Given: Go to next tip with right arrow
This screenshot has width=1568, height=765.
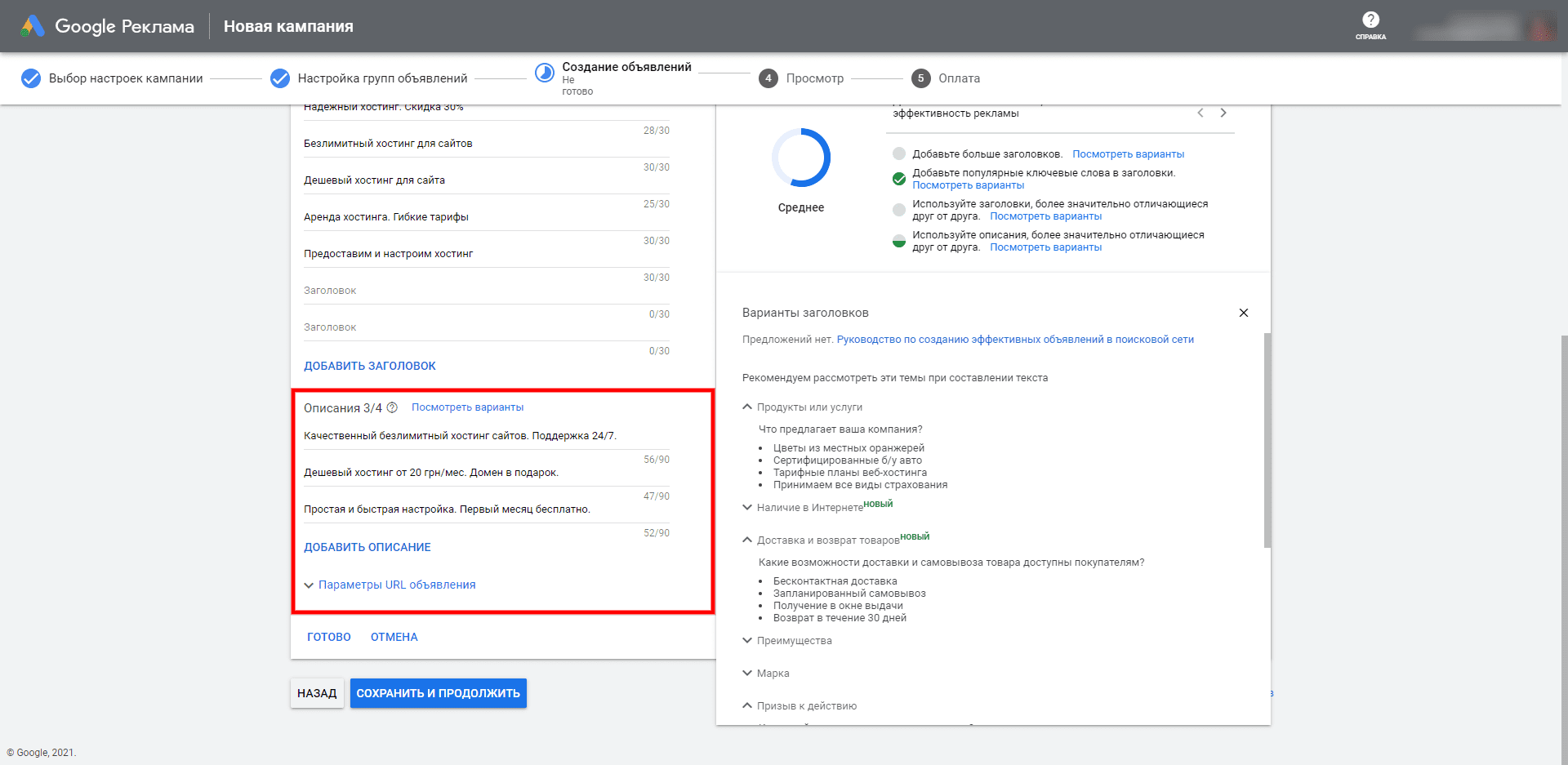Looking at the screenshot, I should tap(1223, 113).
